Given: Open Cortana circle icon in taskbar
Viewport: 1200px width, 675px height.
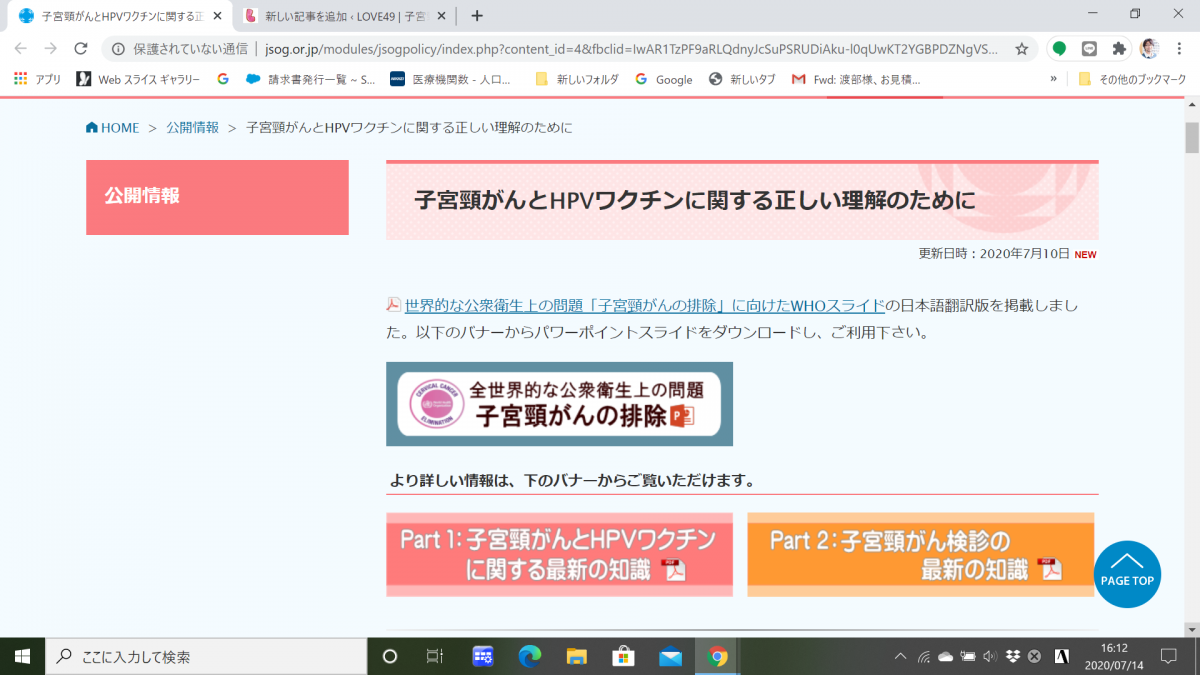Looking at the screenshot, I should [x=391, y=656].
